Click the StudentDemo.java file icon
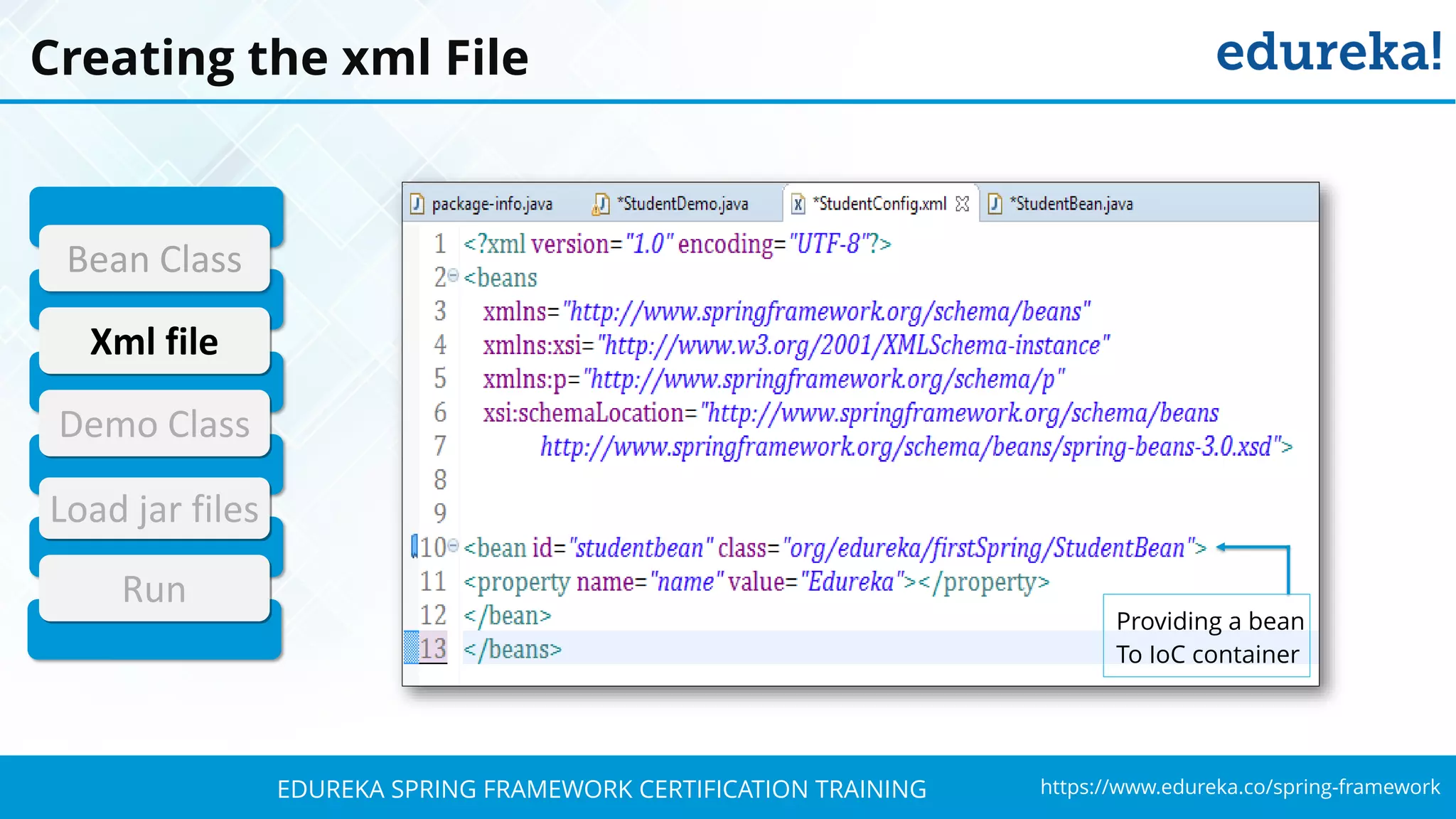Viewport: 1456px width, 819px height. click(x=601, y=204)
